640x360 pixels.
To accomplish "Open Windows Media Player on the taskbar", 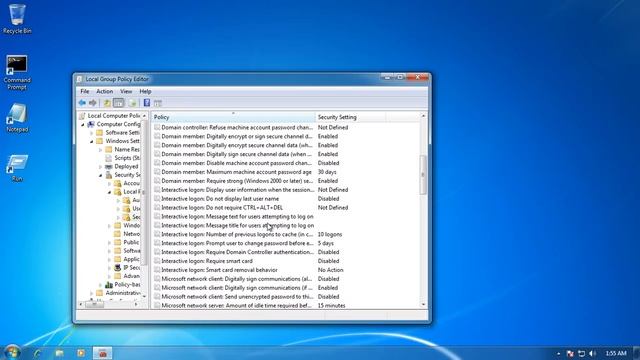I will point(81,353).
